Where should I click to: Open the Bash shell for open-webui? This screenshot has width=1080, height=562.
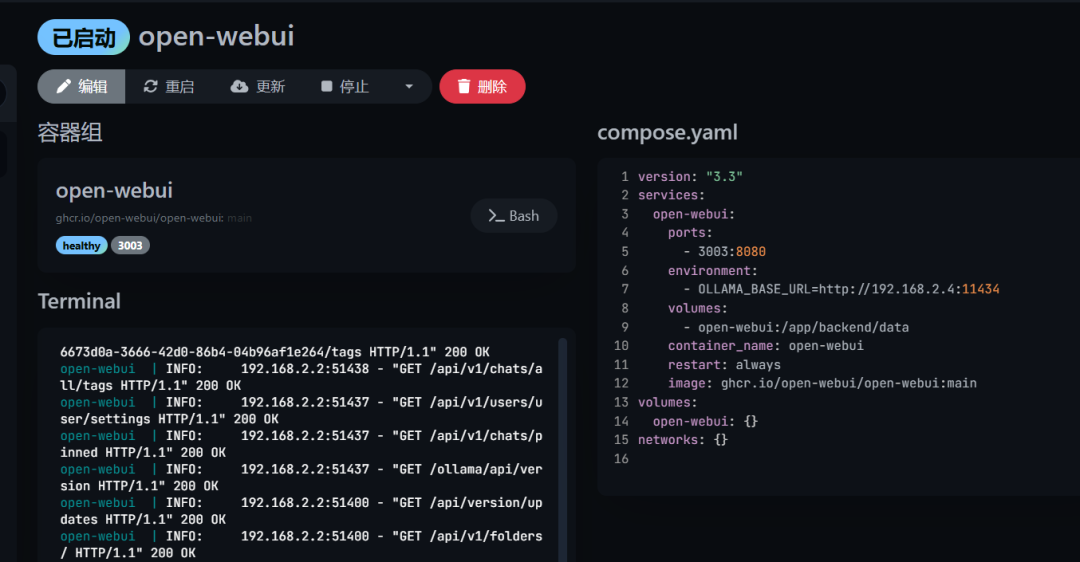514,216
